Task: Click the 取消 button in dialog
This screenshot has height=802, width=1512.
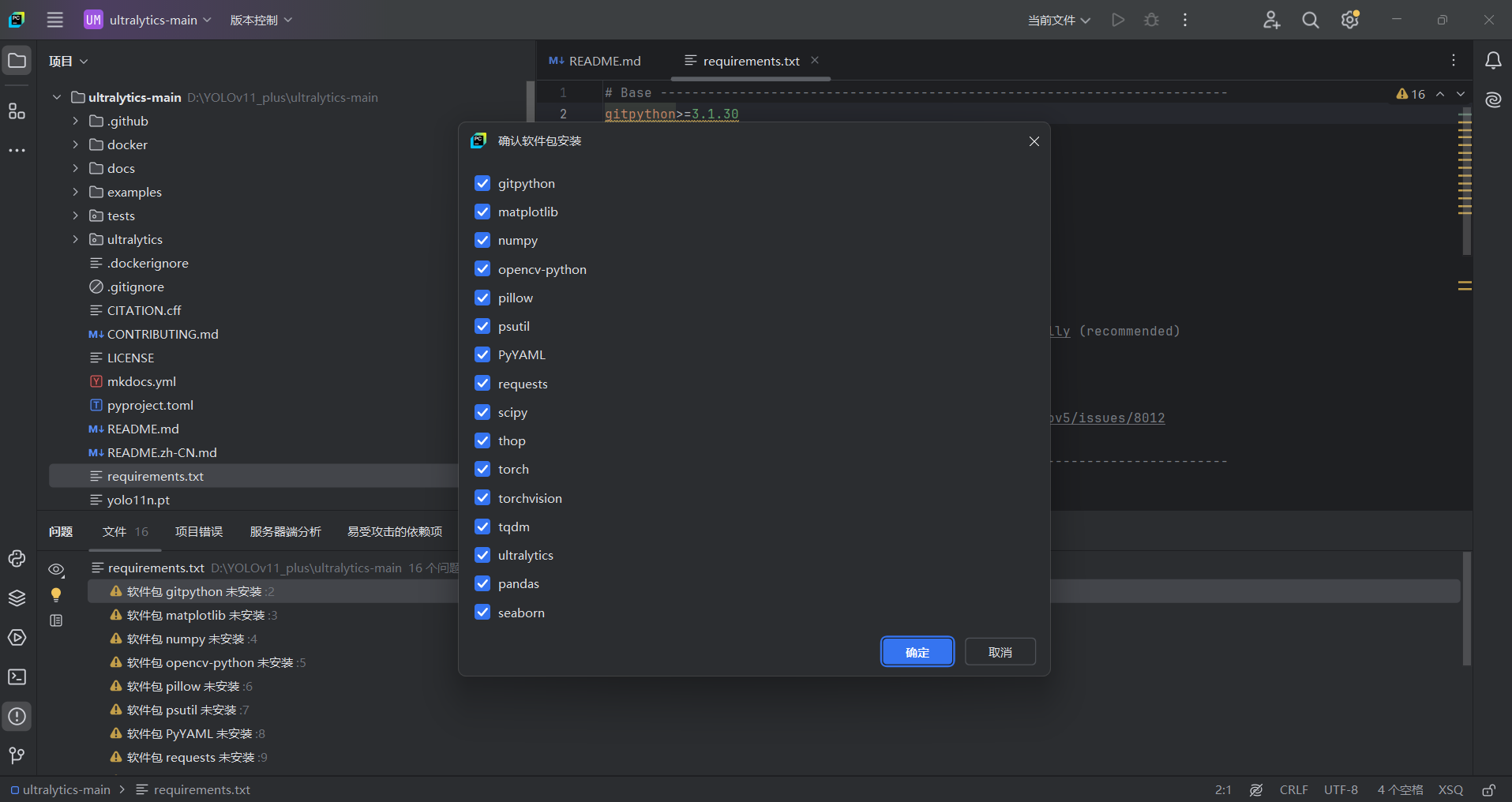Action: coord(1000,652)
